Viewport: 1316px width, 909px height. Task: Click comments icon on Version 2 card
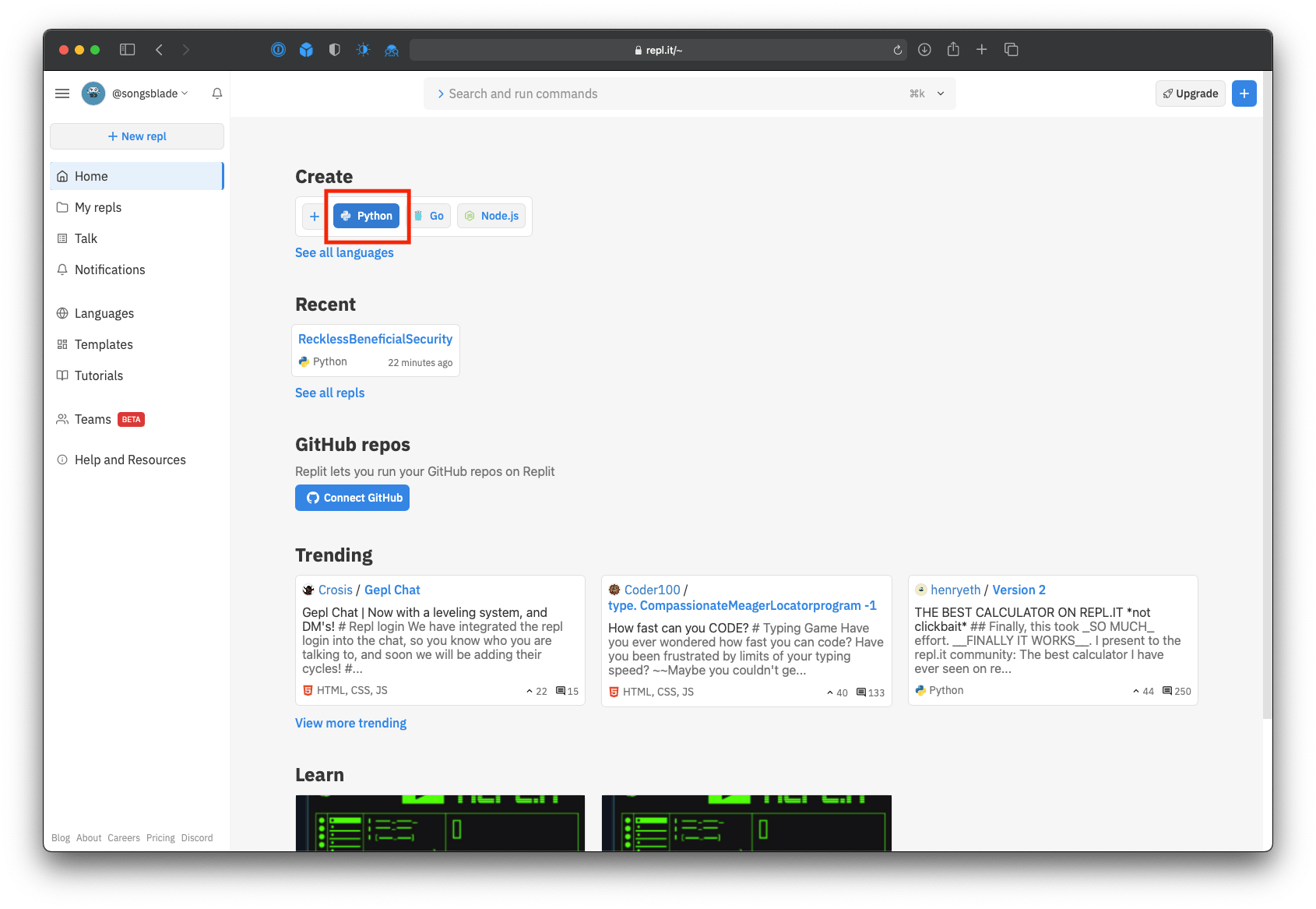tap(1167, 691)
